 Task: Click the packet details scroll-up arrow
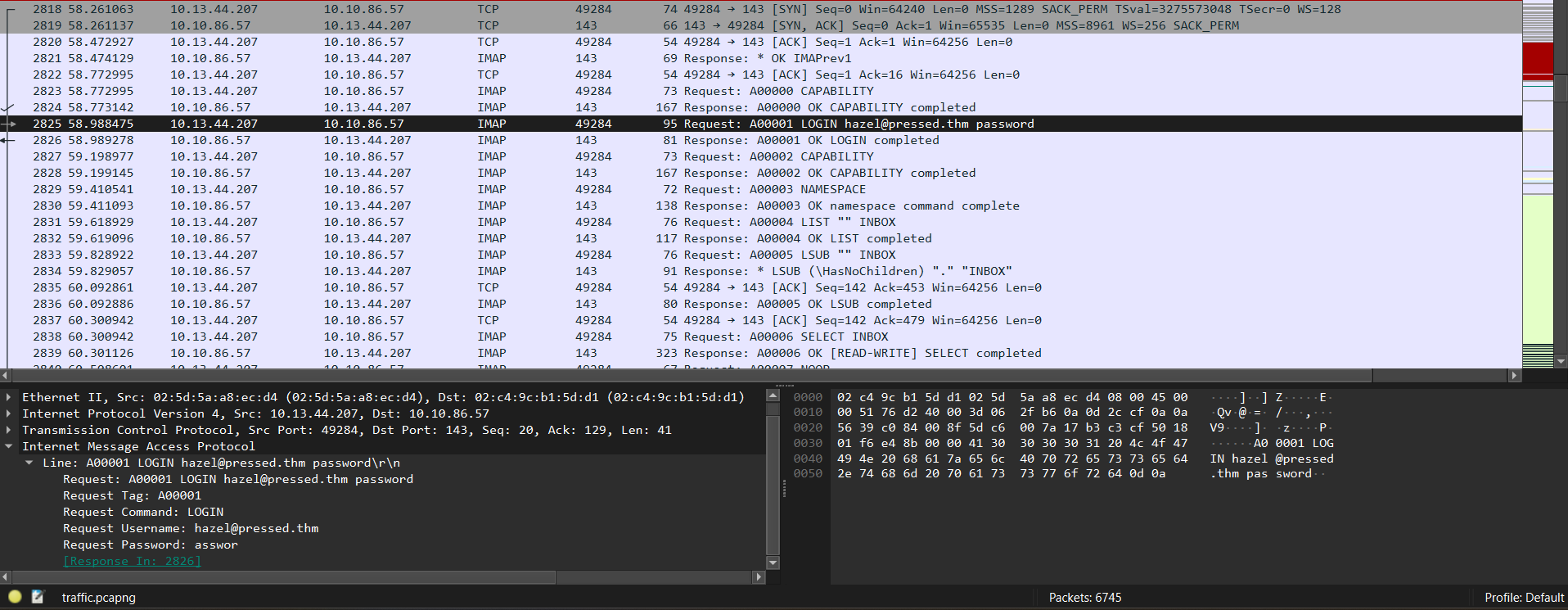(x=773, y=396)
